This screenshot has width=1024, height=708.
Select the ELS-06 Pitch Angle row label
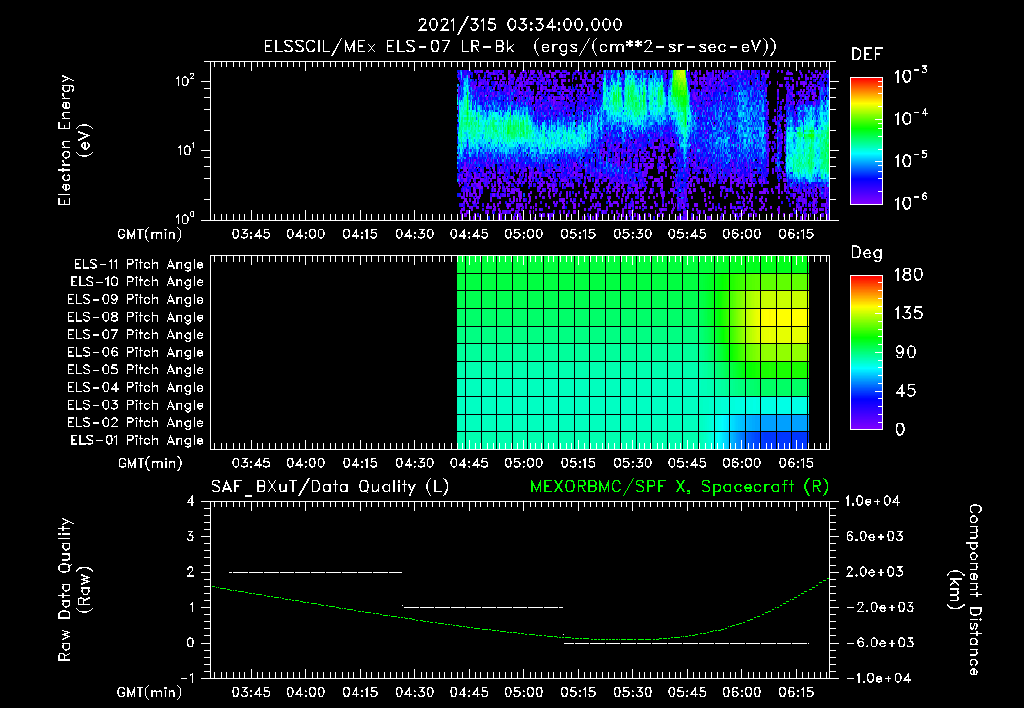tap(136, 353)
